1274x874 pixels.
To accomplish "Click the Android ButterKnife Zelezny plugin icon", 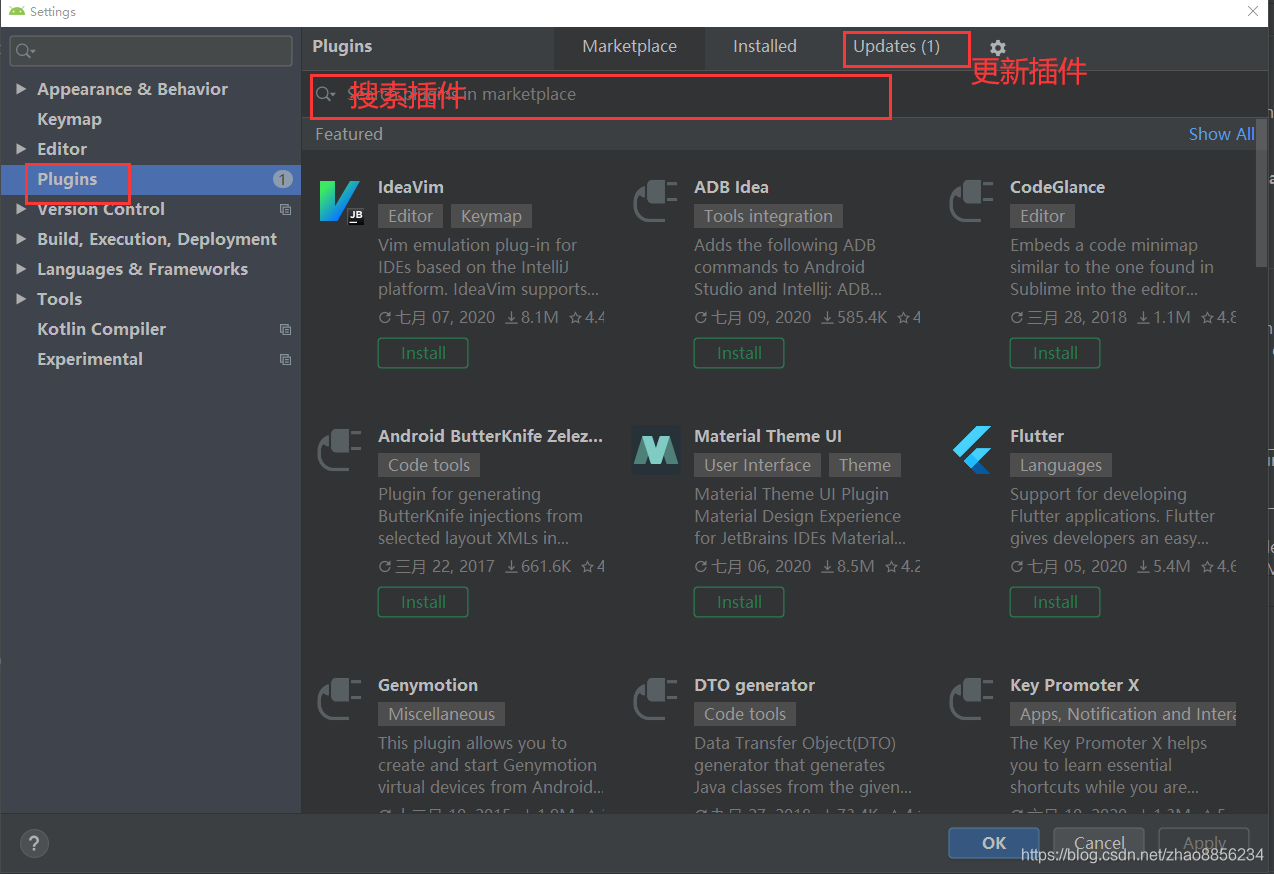I will click(x=341, y=450).
